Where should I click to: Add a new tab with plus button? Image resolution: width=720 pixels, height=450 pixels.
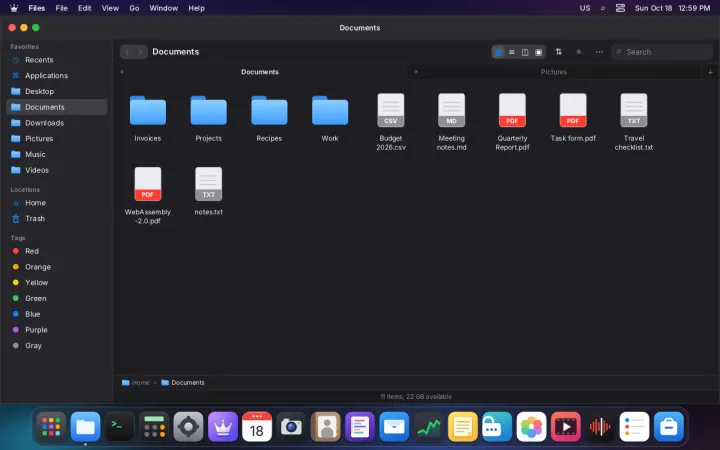coord(710,72)
